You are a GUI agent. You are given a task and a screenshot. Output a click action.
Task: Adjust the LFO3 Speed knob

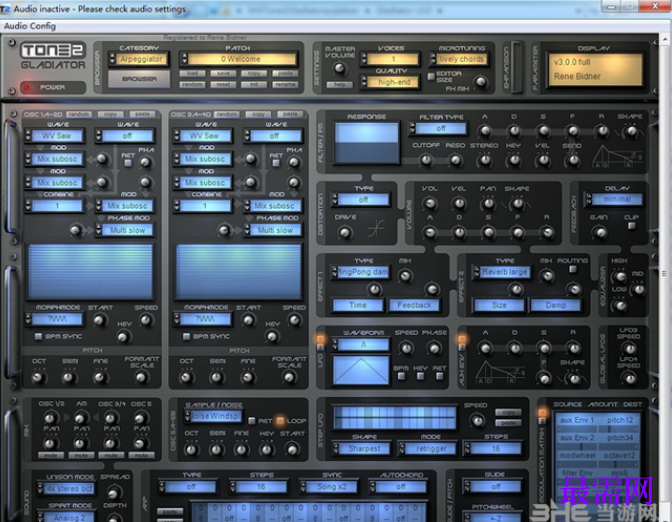coord(629,348)
